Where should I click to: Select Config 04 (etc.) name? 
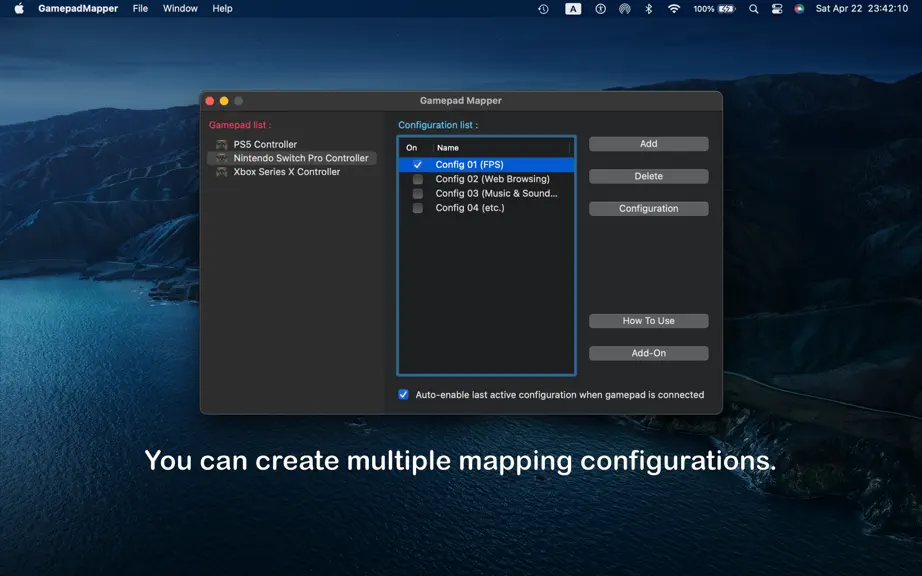click(x=470, y=208)
